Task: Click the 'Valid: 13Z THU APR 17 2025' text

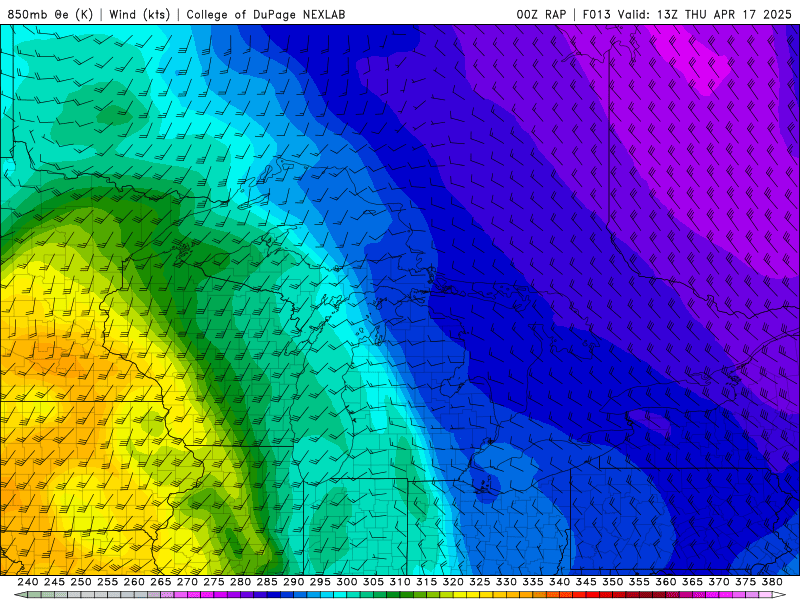Action: pyautogui.click(x=705, y=14)
